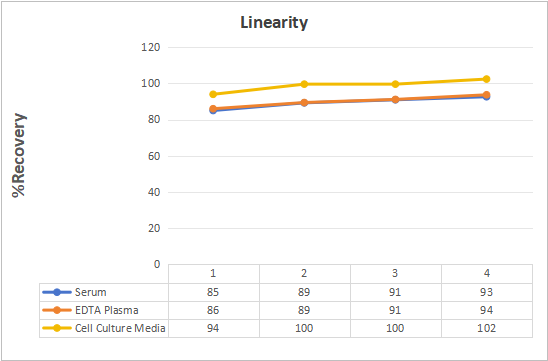Click the orange data point at dilution 3

tap(395, 100)
